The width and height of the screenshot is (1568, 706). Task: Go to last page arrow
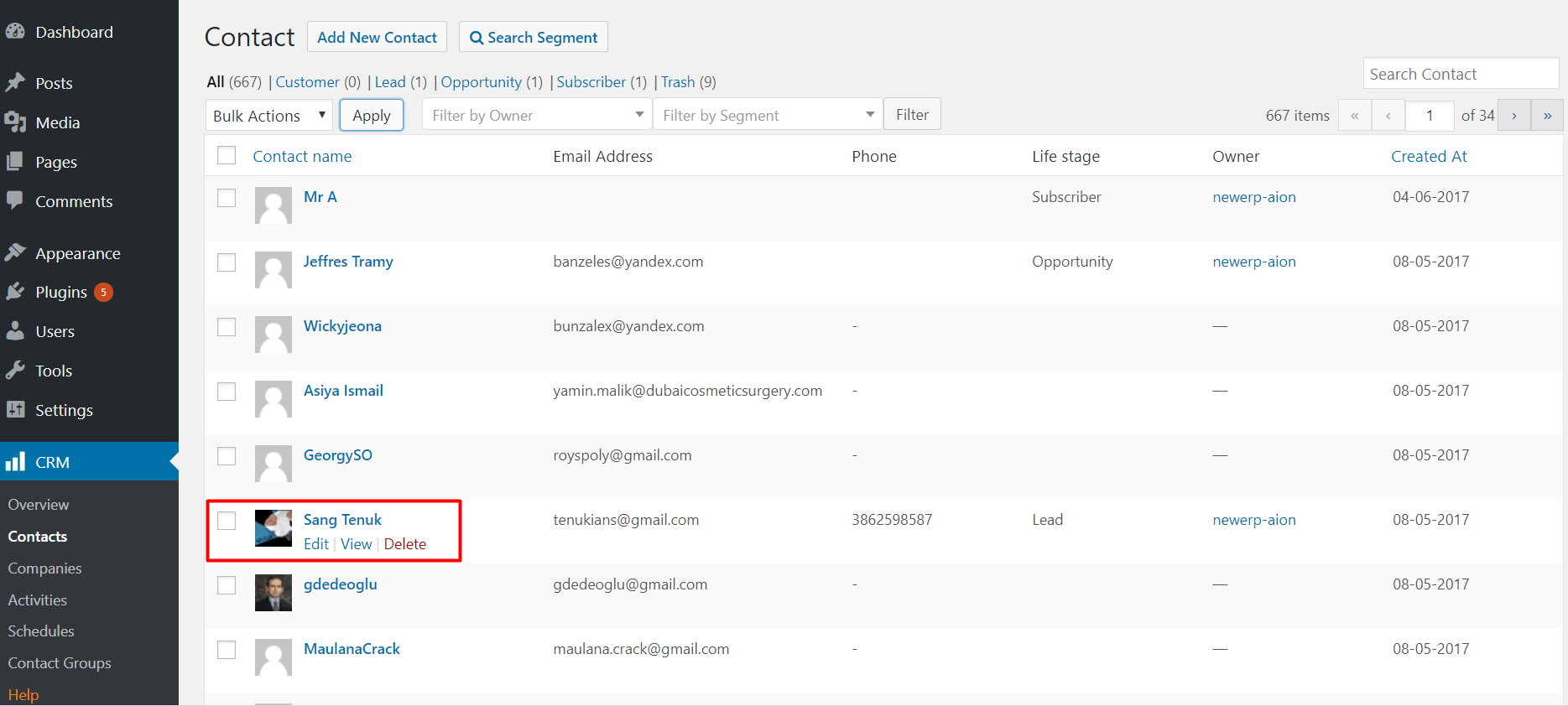(1547, 115)
